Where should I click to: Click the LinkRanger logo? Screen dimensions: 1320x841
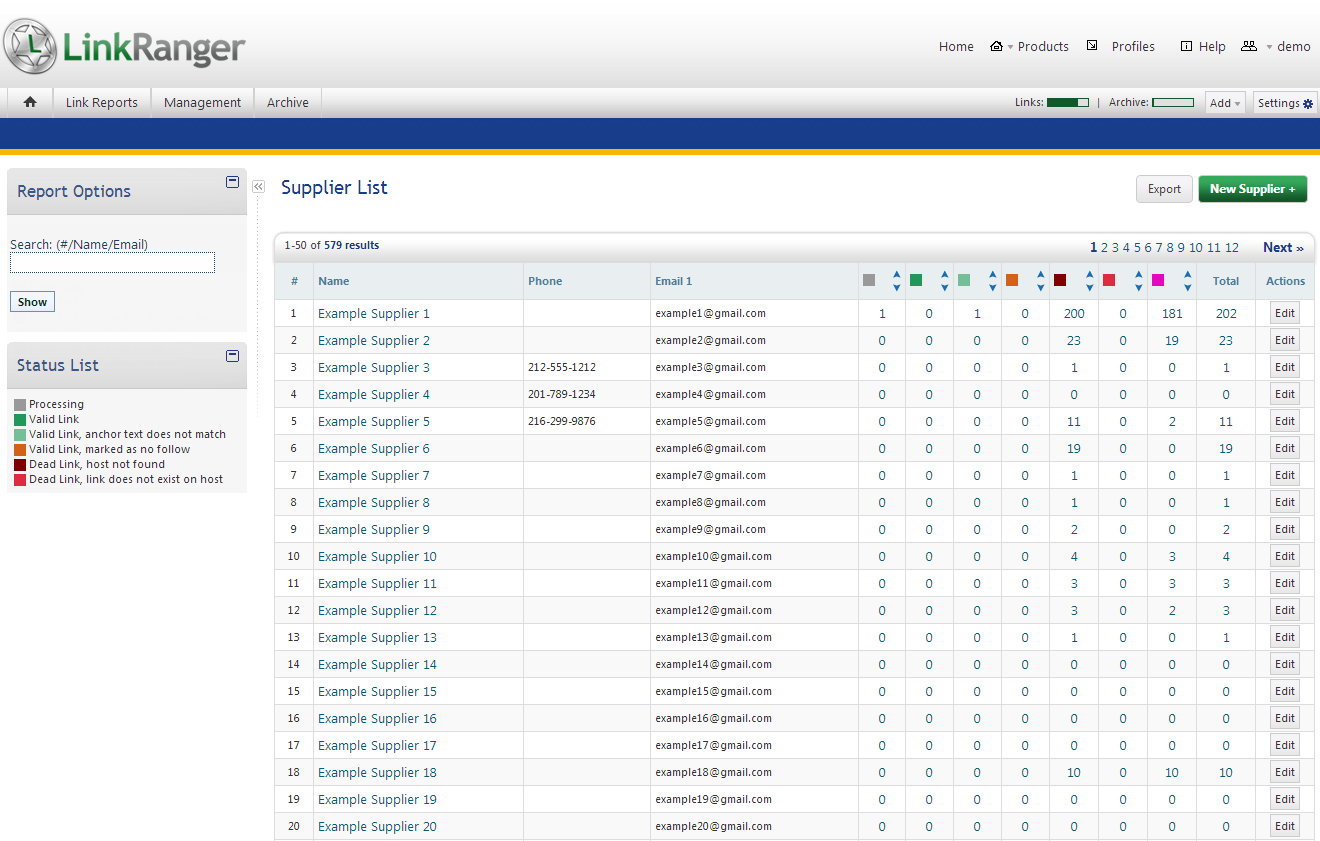tap(125, 46)
